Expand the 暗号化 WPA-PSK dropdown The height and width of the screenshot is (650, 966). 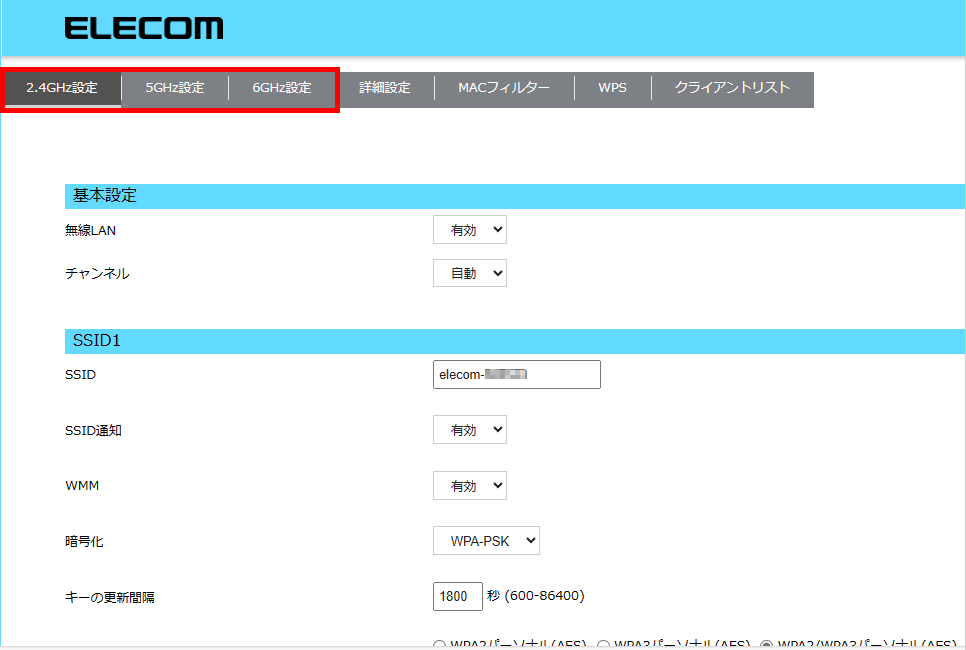[487, 541]
